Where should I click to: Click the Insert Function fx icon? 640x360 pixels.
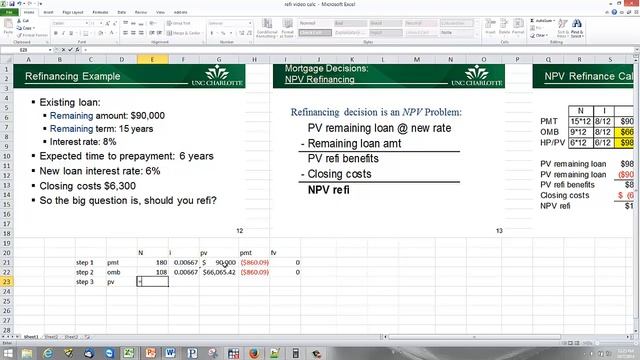[x=77, y=50]
